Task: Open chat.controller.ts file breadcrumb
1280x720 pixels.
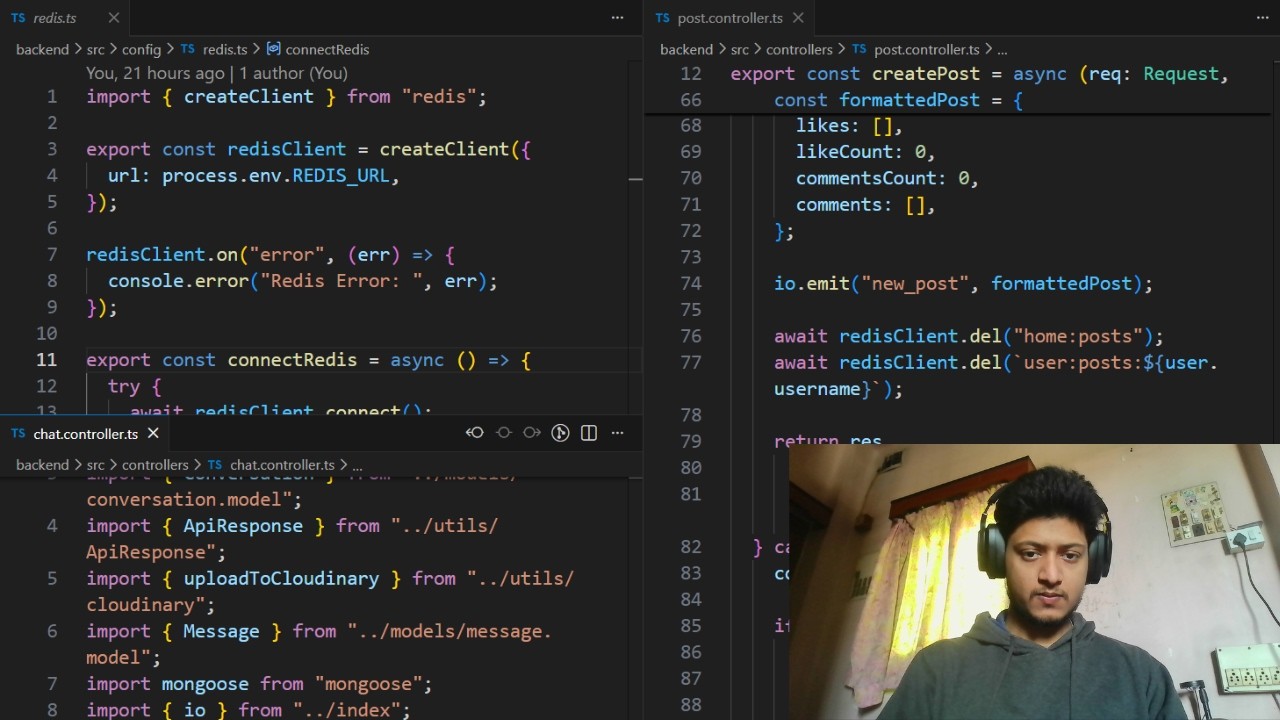Action: point(282,465)
